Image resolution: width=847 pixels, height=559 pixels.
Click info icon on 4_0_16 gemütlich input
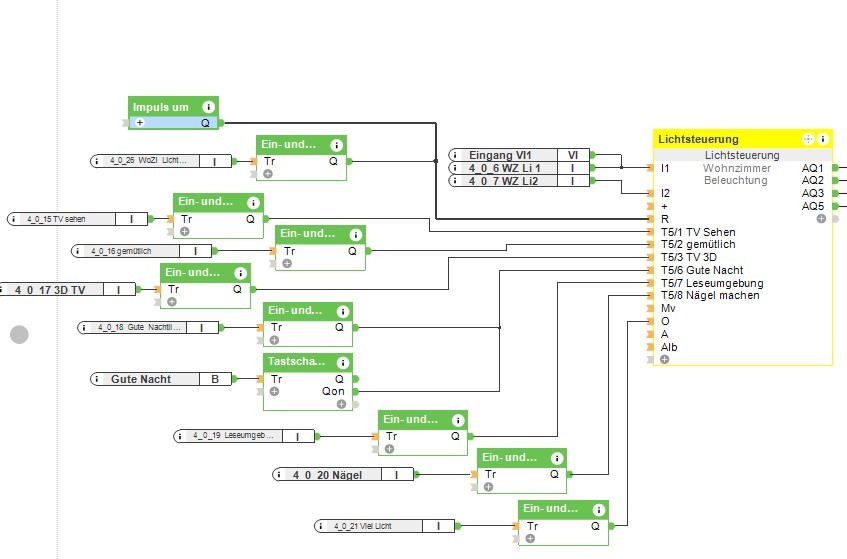coord(78,251)
